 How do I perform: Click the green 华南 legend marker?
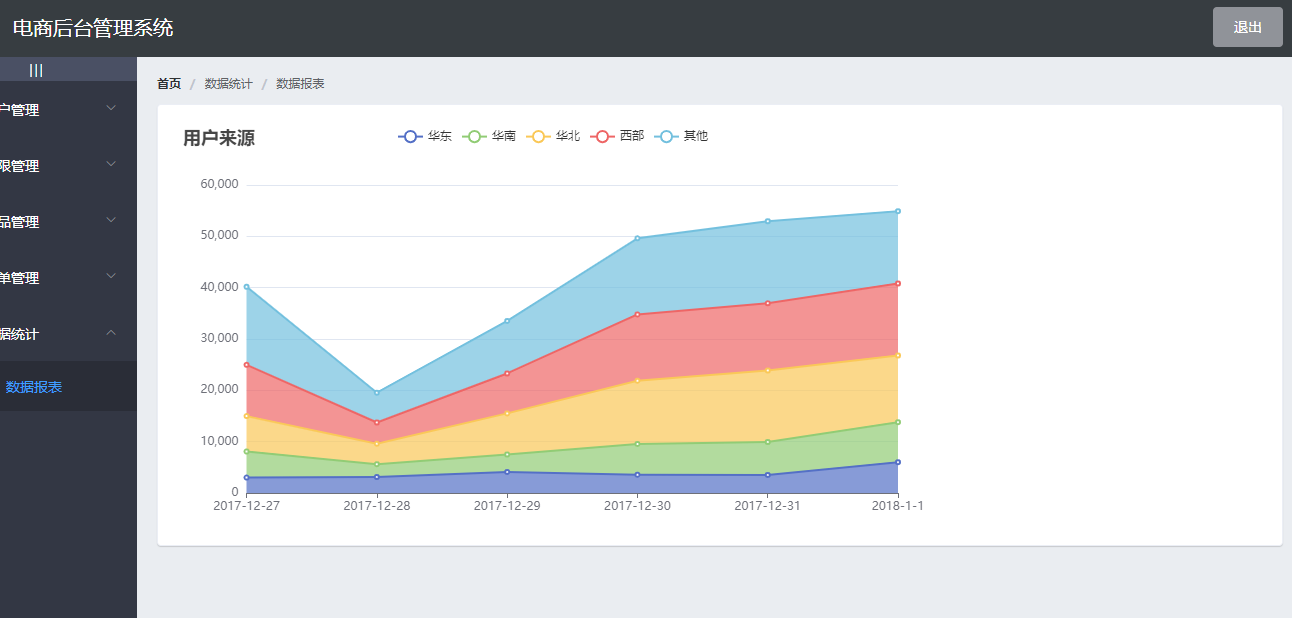(474, 136)
